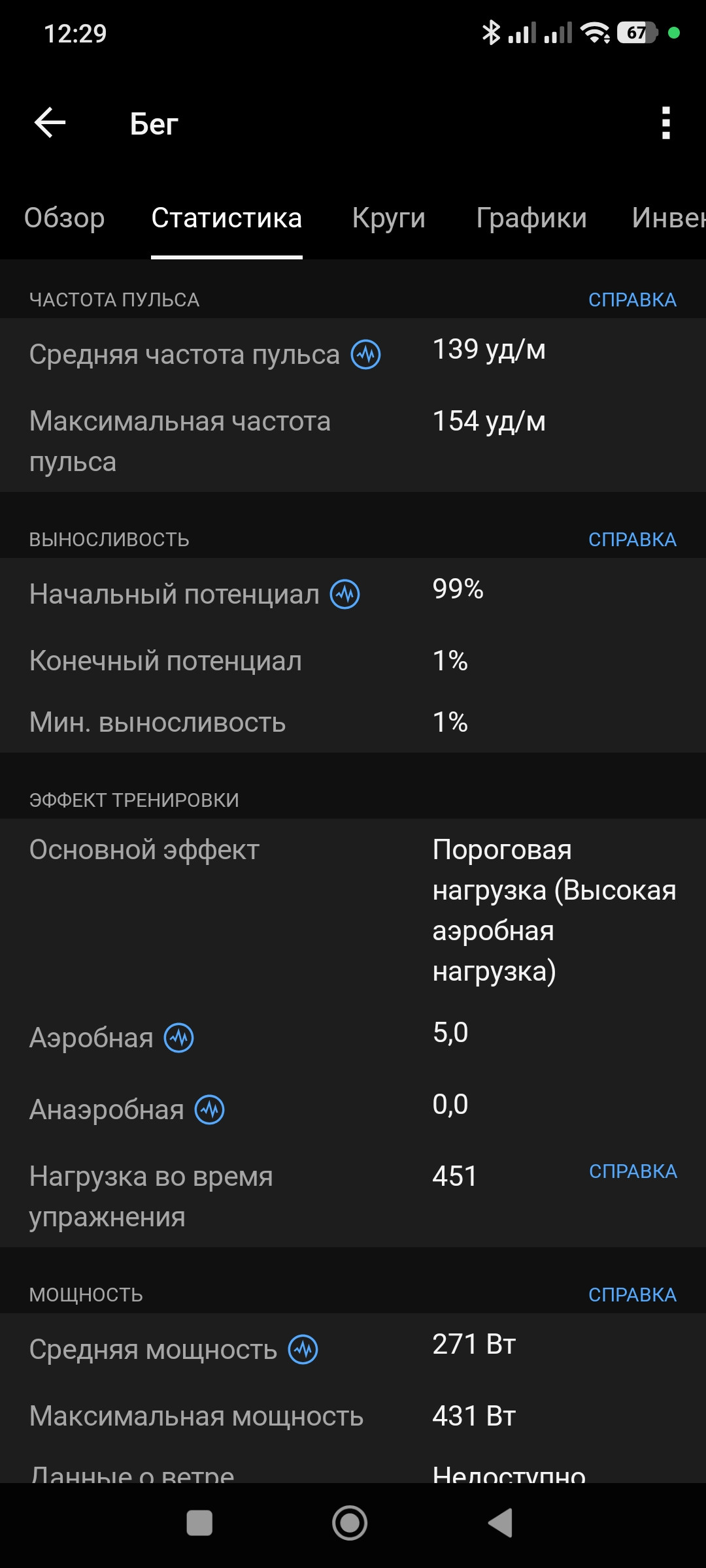This screenshot has height=1568, width=706.
Task: Open СПРАВКА for Выносливость section
Action: click(x=632, y=540)
